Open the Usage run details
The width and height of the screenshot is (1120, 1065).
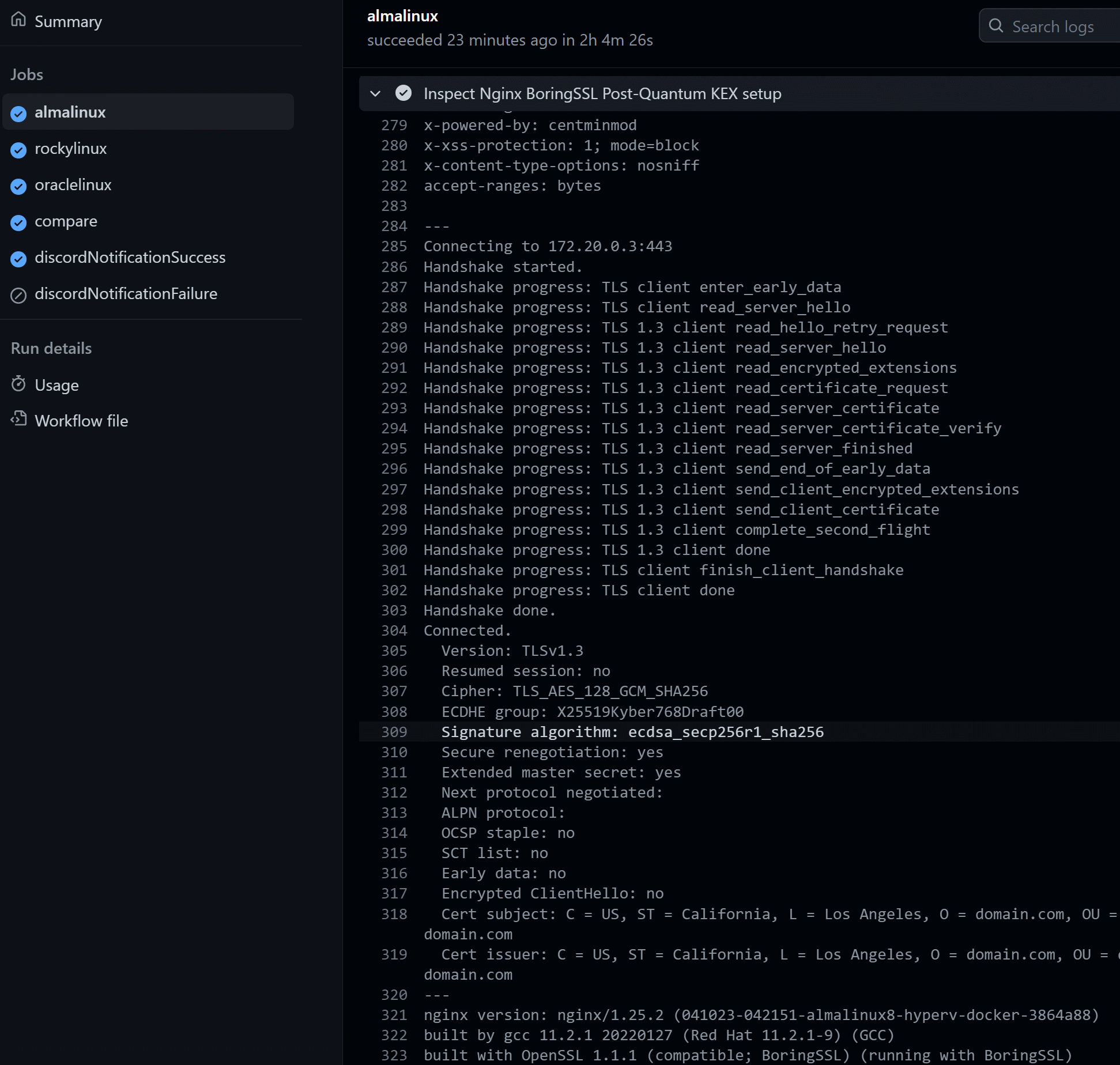pos(56,385)
